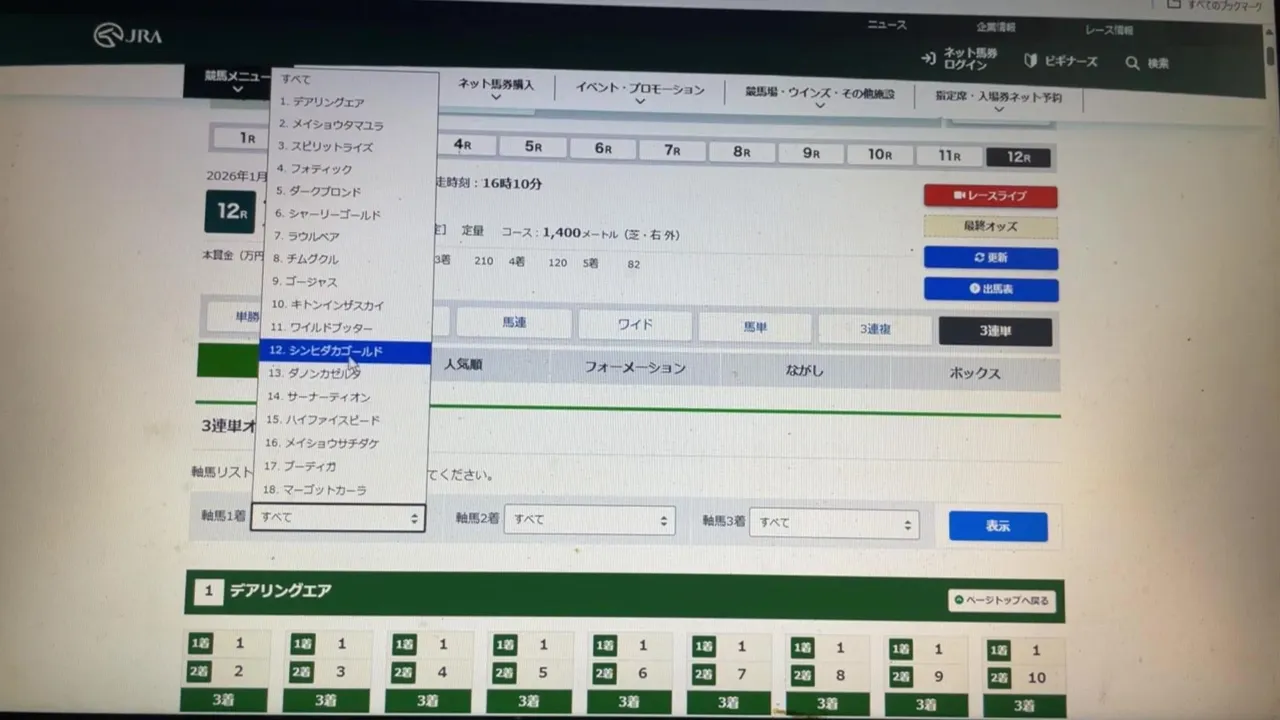Switch to 3連複 bet type tab

coord(875,329)
